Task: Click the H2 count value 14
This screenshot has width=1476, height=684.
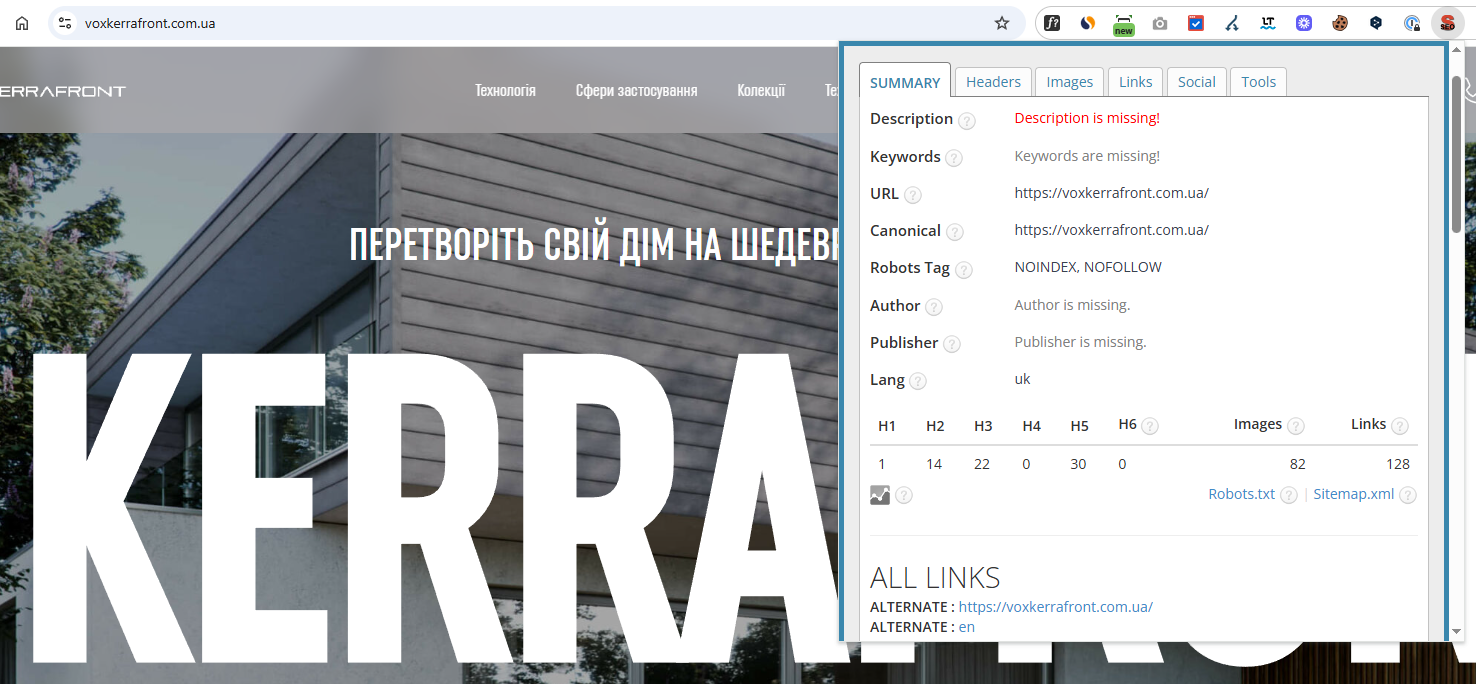Action: 934,464
